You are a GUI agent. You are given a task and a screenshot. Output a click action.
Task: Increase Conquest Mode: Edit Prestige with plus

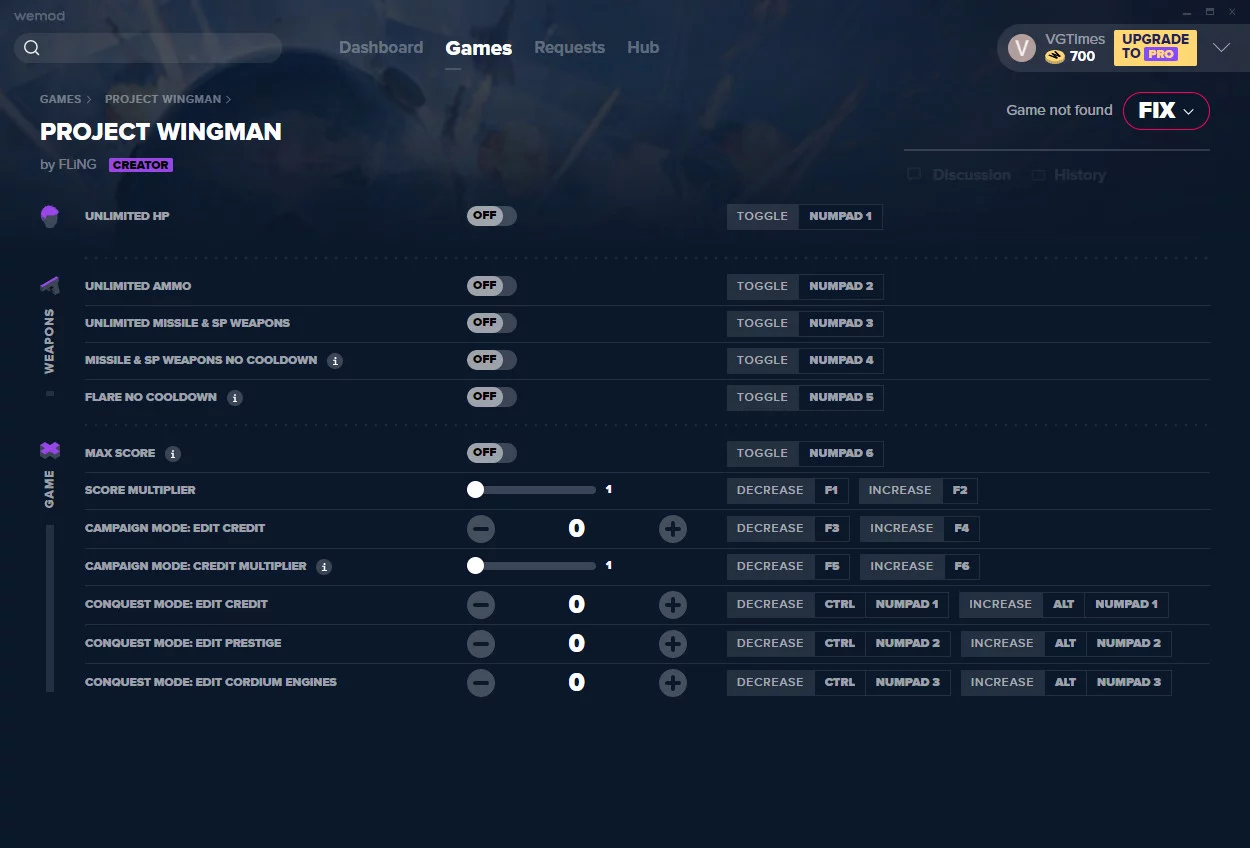pyautogui.click(x=673, y=644)
